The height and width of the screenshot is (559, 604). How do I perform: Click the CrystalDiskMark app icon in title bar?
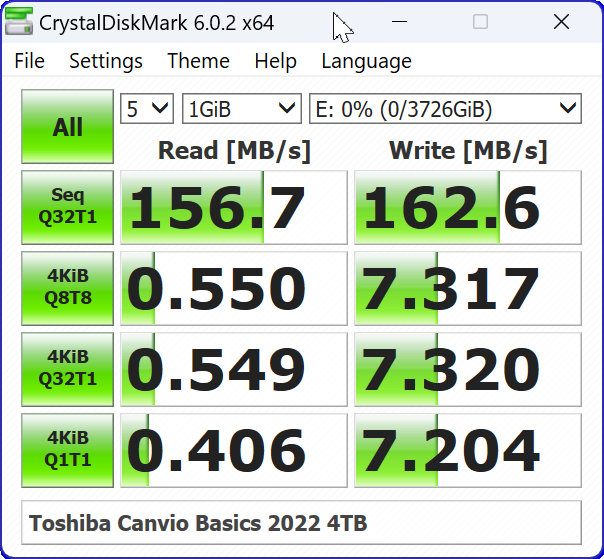[x=18, y=22]
